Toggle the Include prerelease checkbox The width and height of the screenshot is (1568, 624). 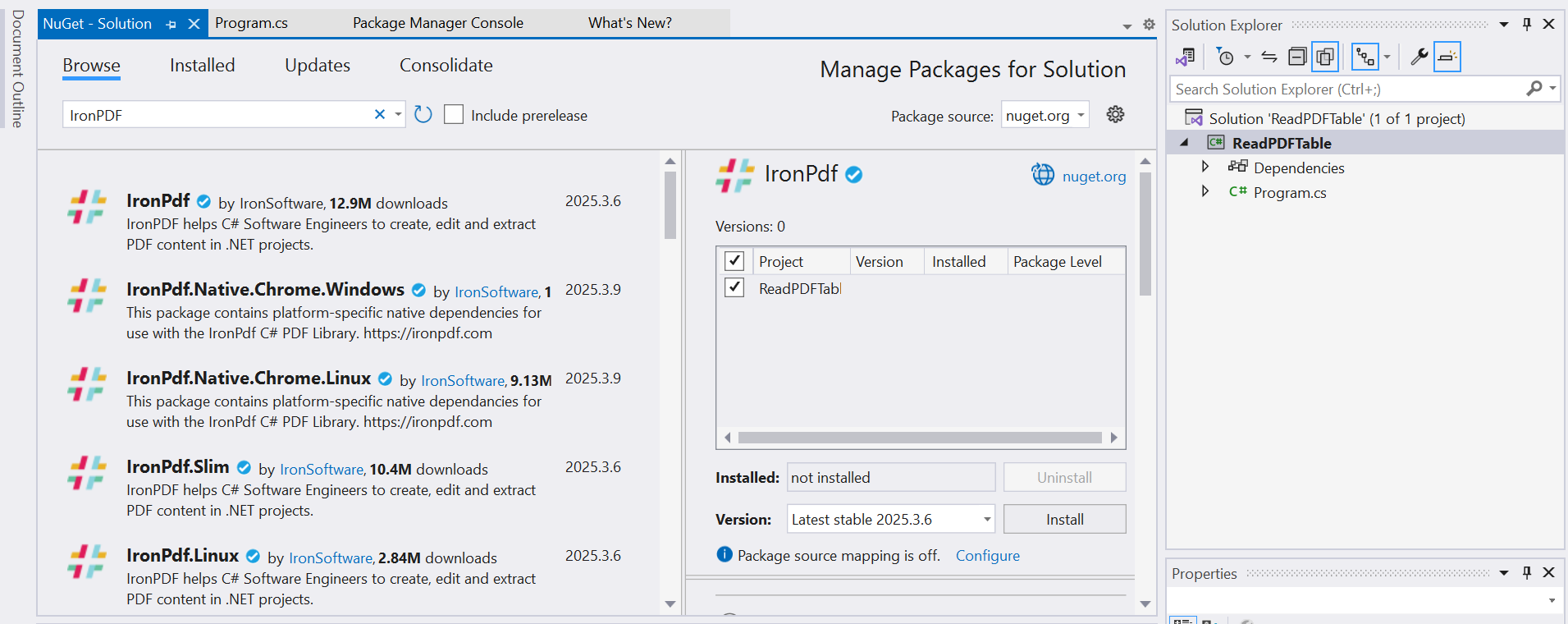click(x=454, y=114)
